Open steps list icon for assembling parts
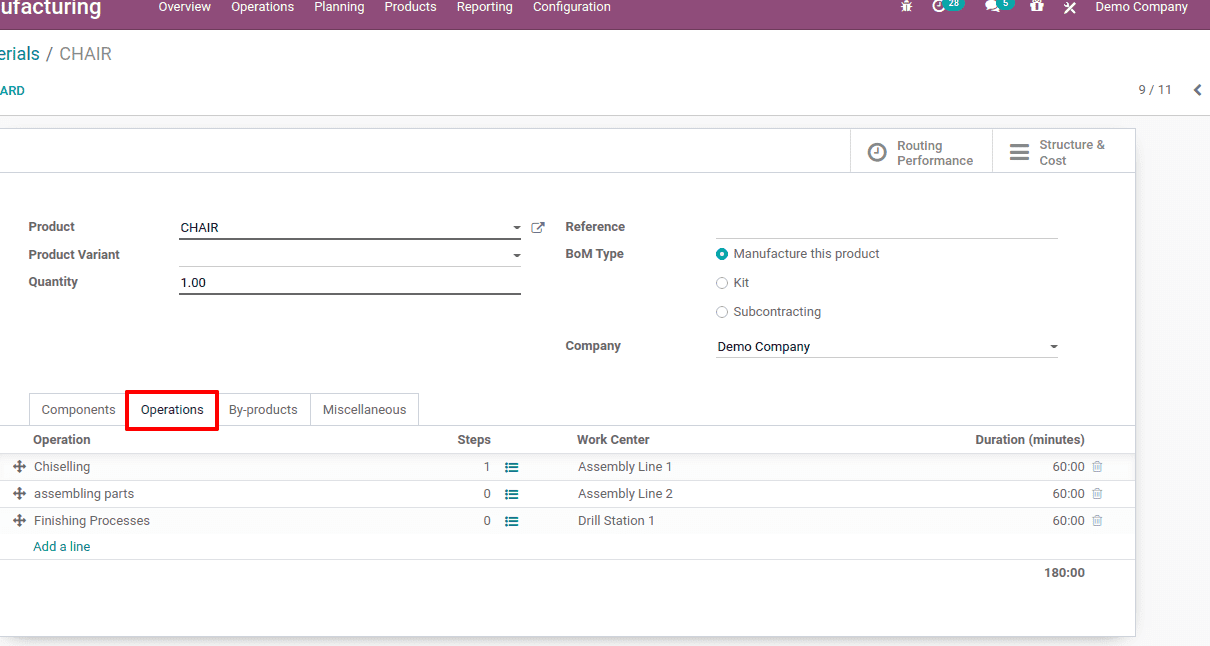Viewport: 1210px width, 646px height. (x=512, y=494)
